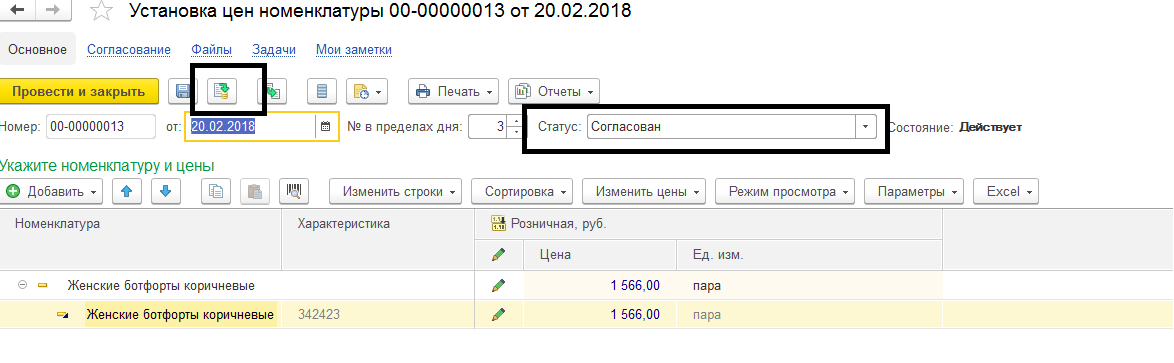Viewport: 1174px width, 363px height.
Task: Move row up with blue arrow
Action: (x=127, y=192)
